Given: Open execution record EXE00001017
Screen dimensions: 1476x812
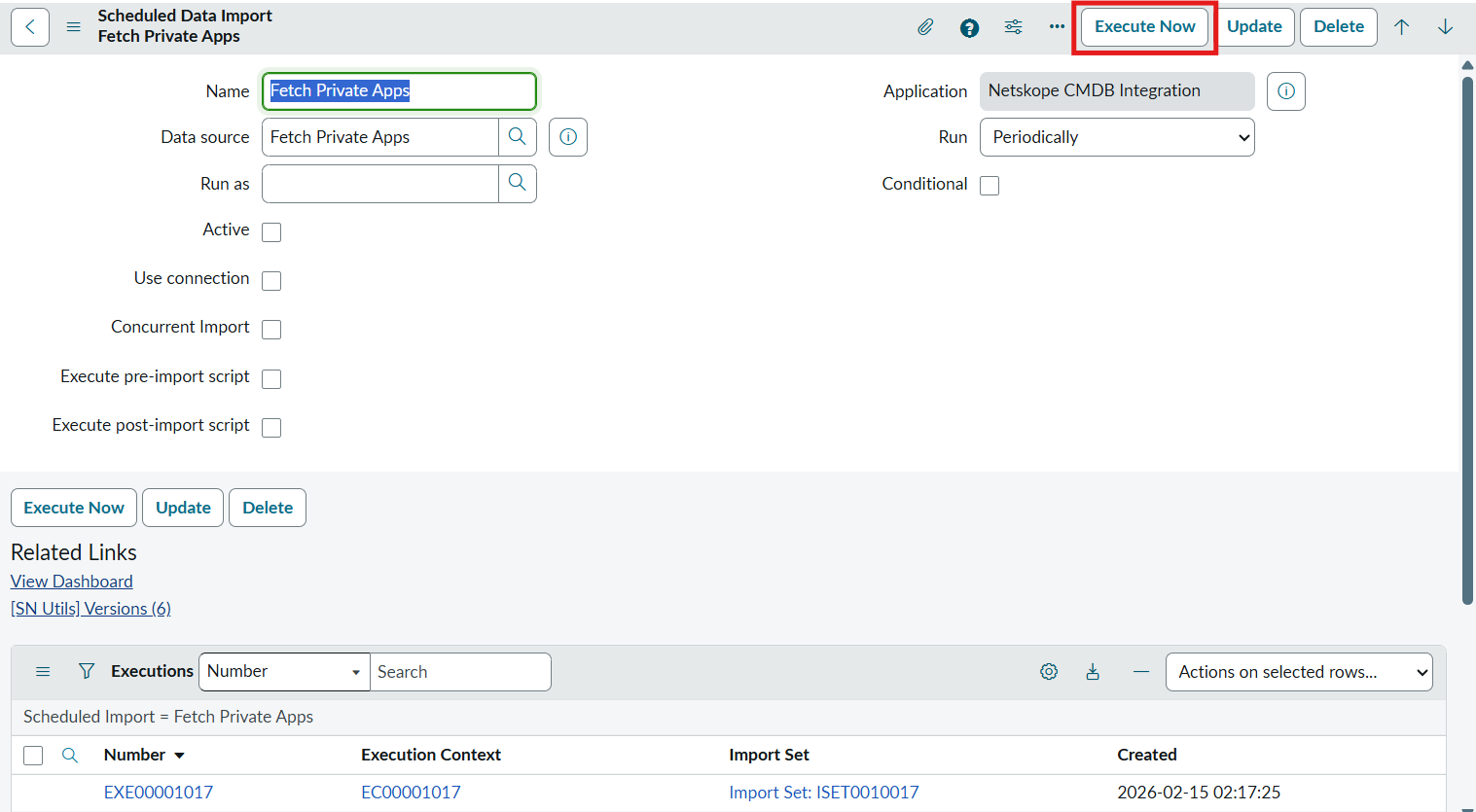Looking at the screenshot, I should 159,793.
